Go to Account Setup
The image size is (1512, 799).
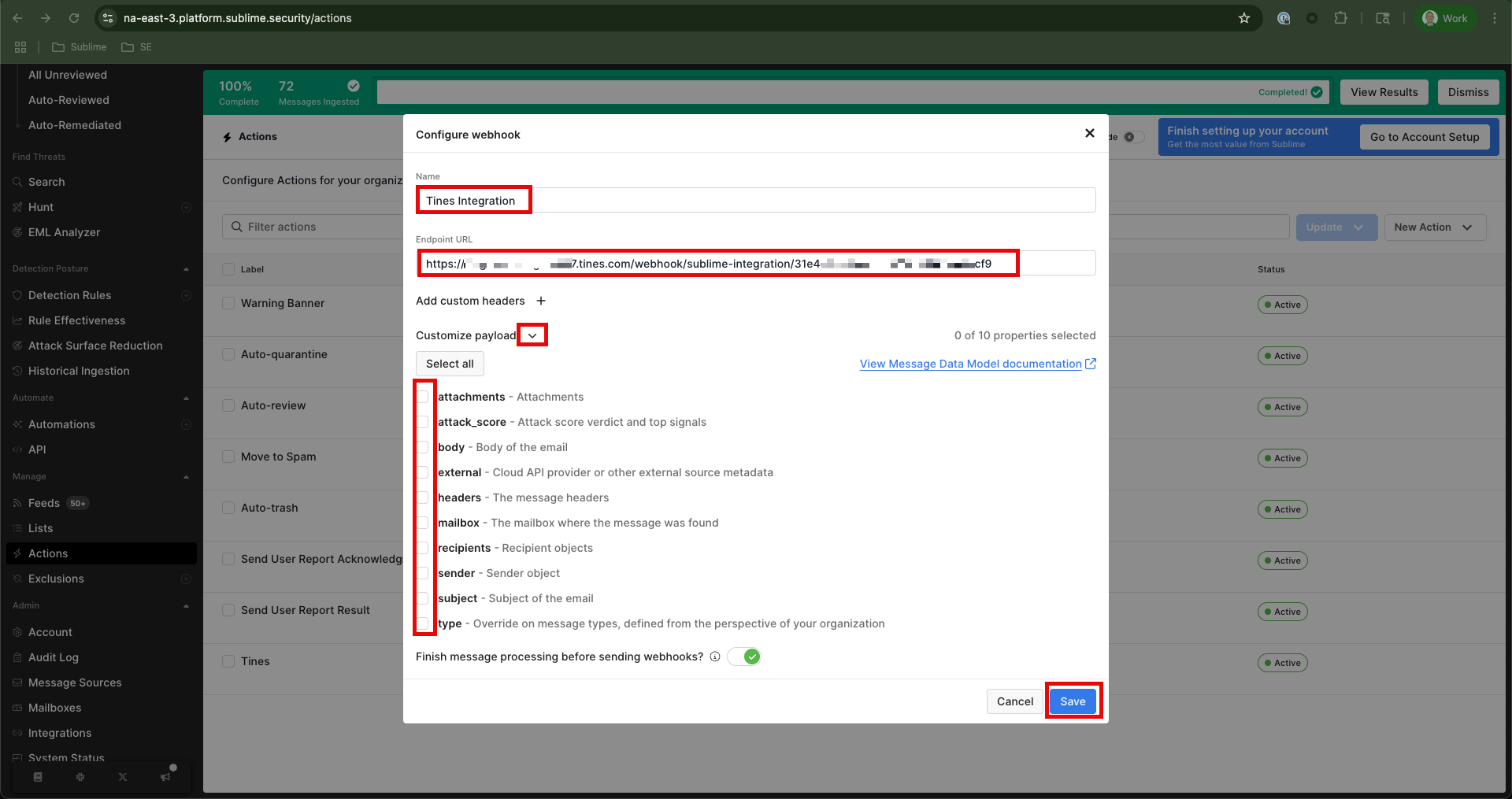(1425, 137)
